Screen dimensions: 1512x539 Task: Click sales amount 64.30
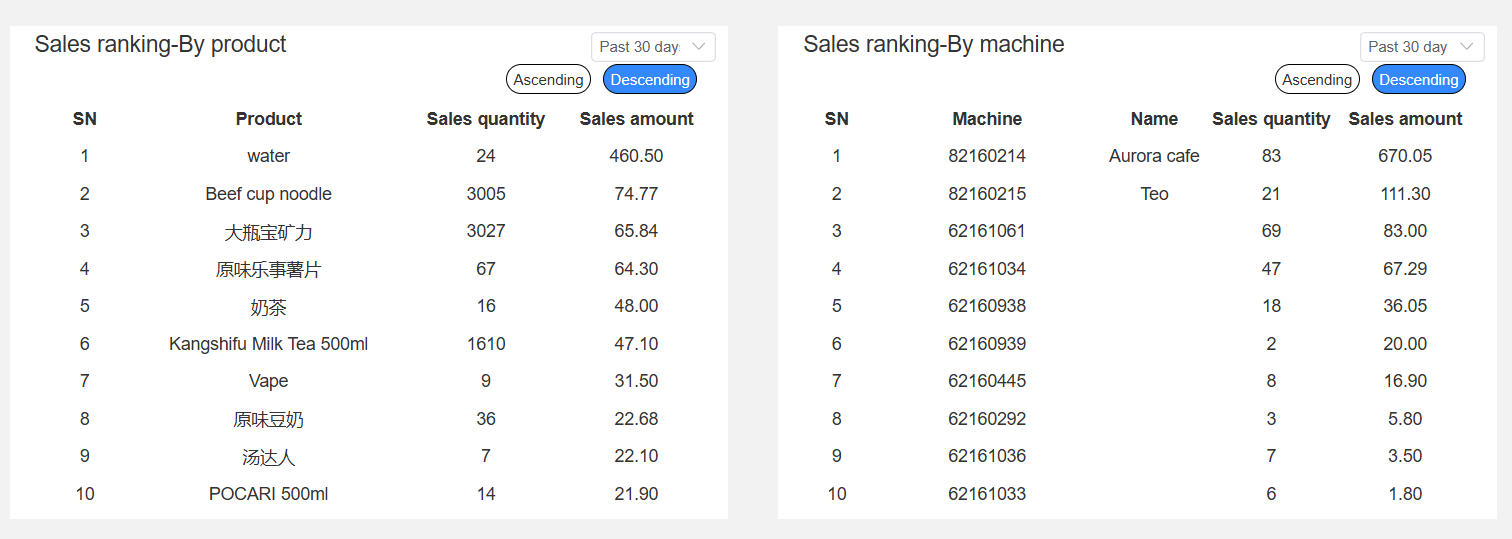click(636, 269)
